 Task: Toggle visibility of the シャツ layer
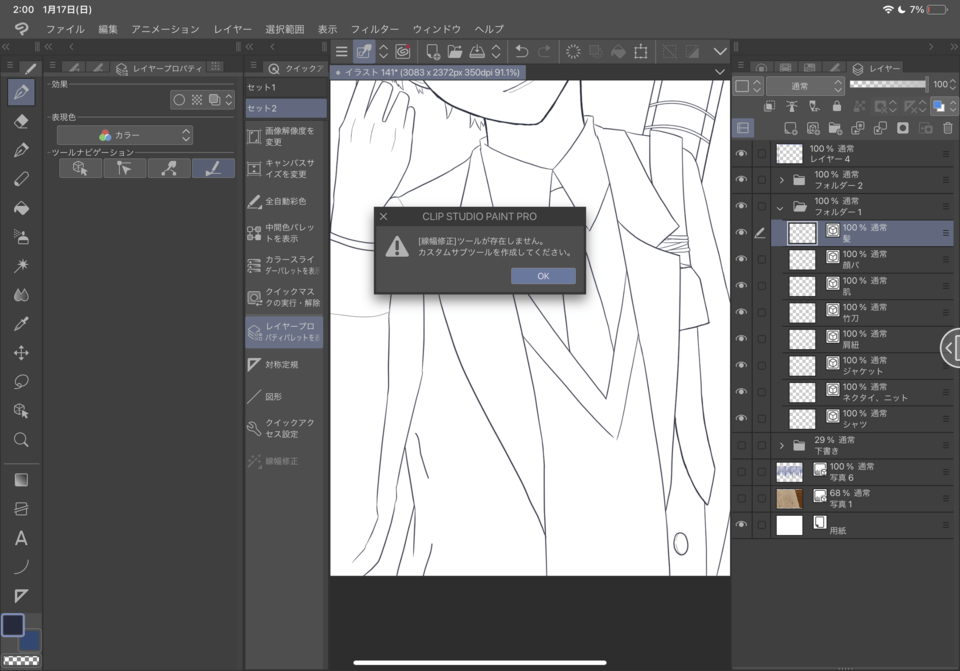(739, 417)
